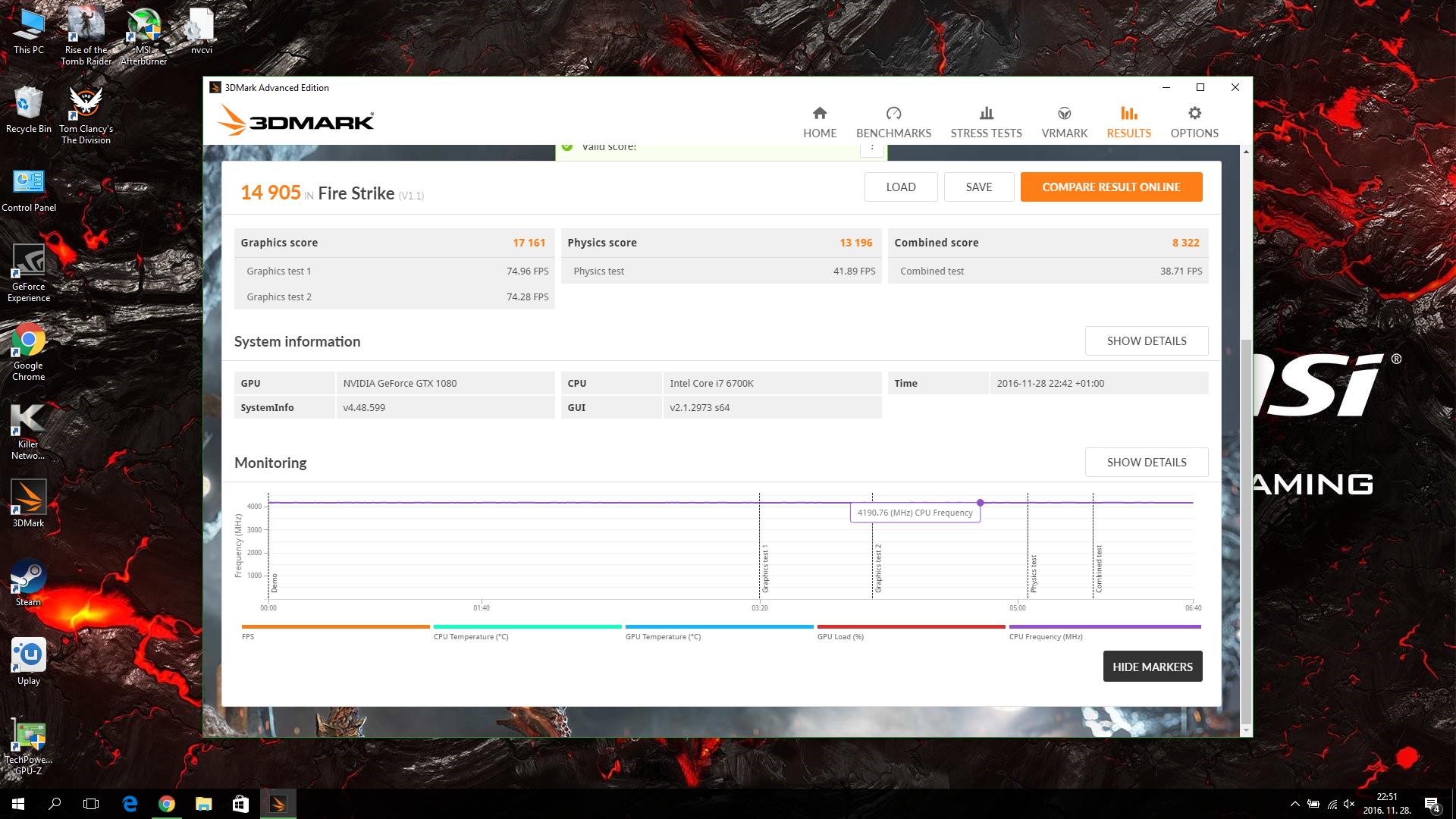Show details for System information
The image size is (1456, 819).
(x=1147, y=341)
